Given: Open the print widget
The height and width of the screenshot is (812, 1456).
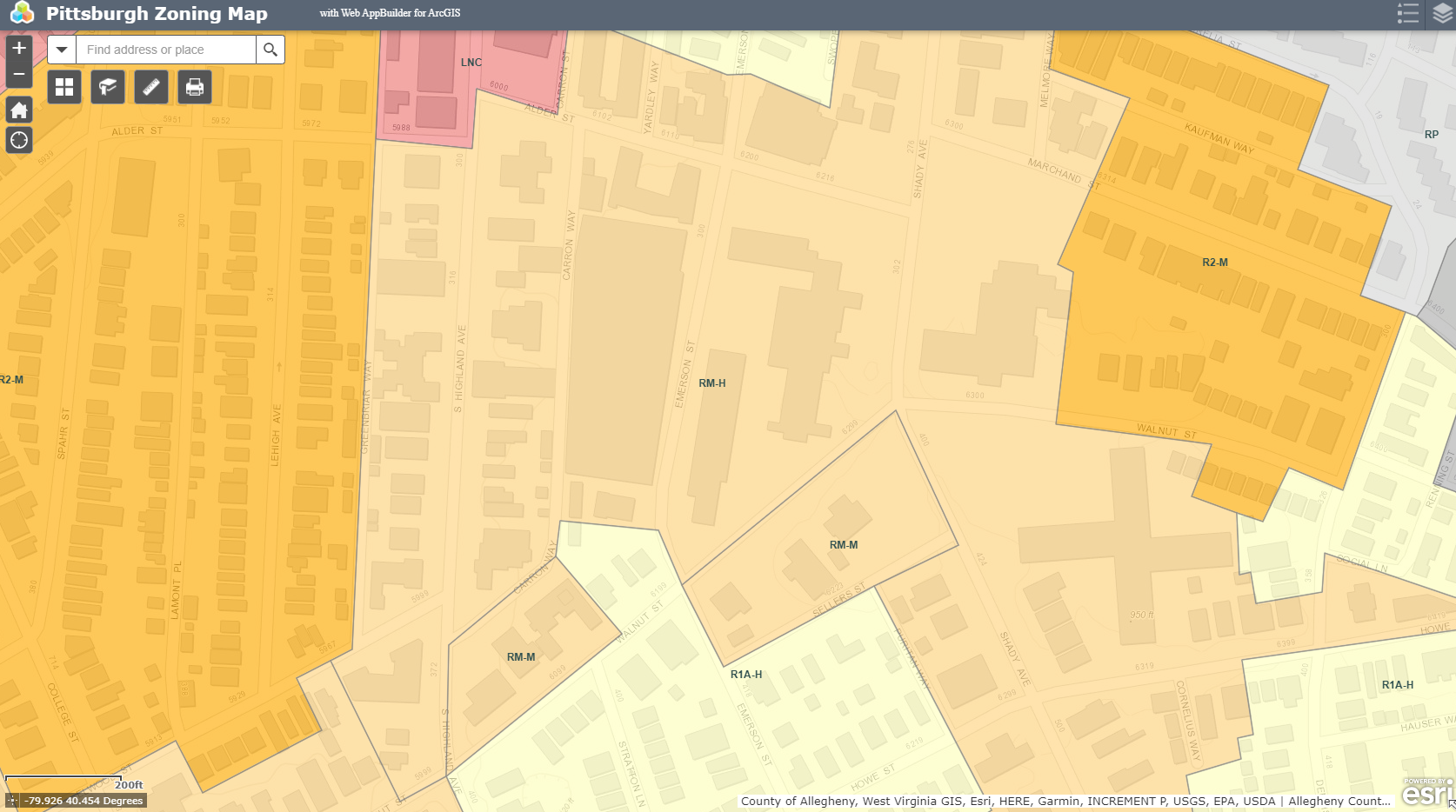Looking at the screenshot, I should 195,87.
